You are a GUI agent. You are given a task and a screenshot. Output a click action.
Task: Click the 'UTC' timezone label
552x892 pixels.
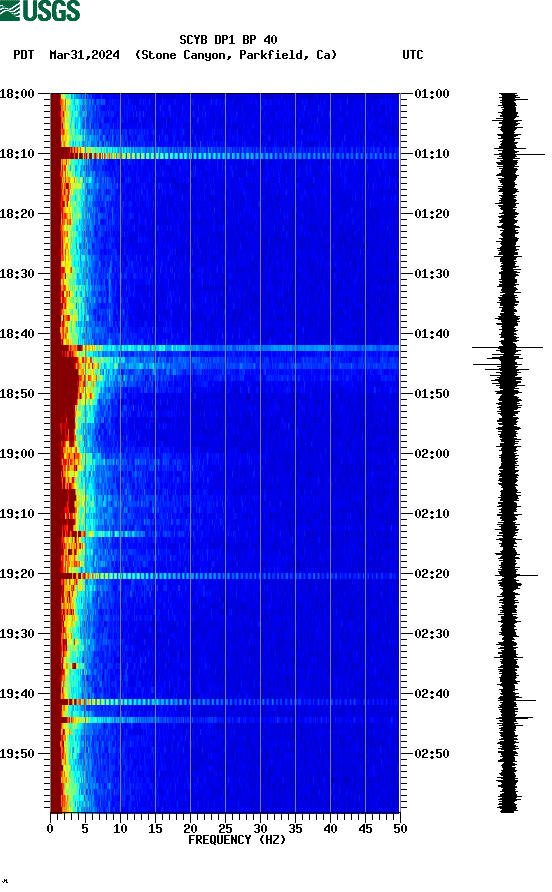(413, 55)
